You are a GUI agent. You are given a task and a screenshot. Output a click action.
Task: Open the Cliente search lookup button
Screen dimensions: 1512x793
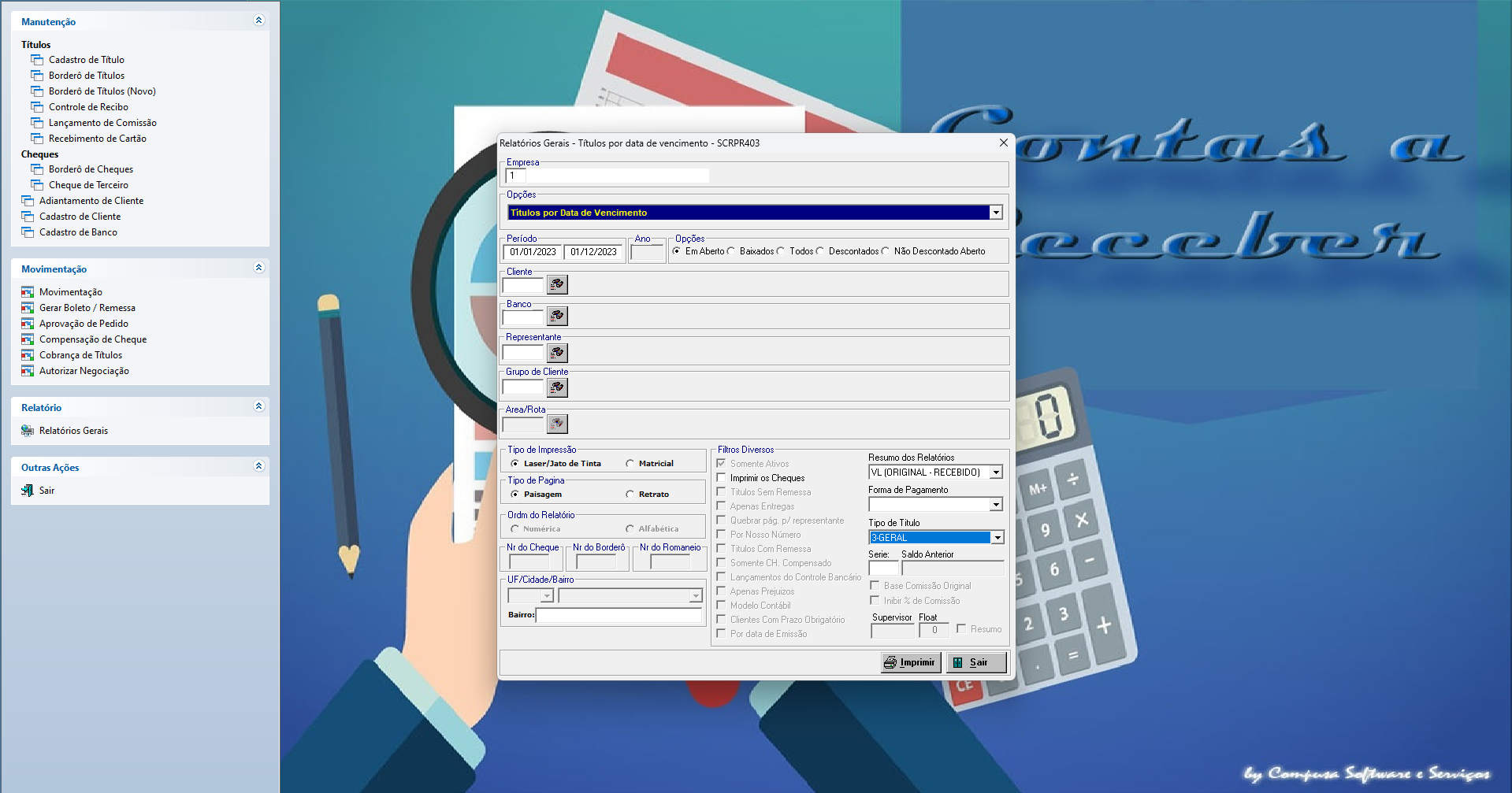pyautogui.click(x=557, y=284)
